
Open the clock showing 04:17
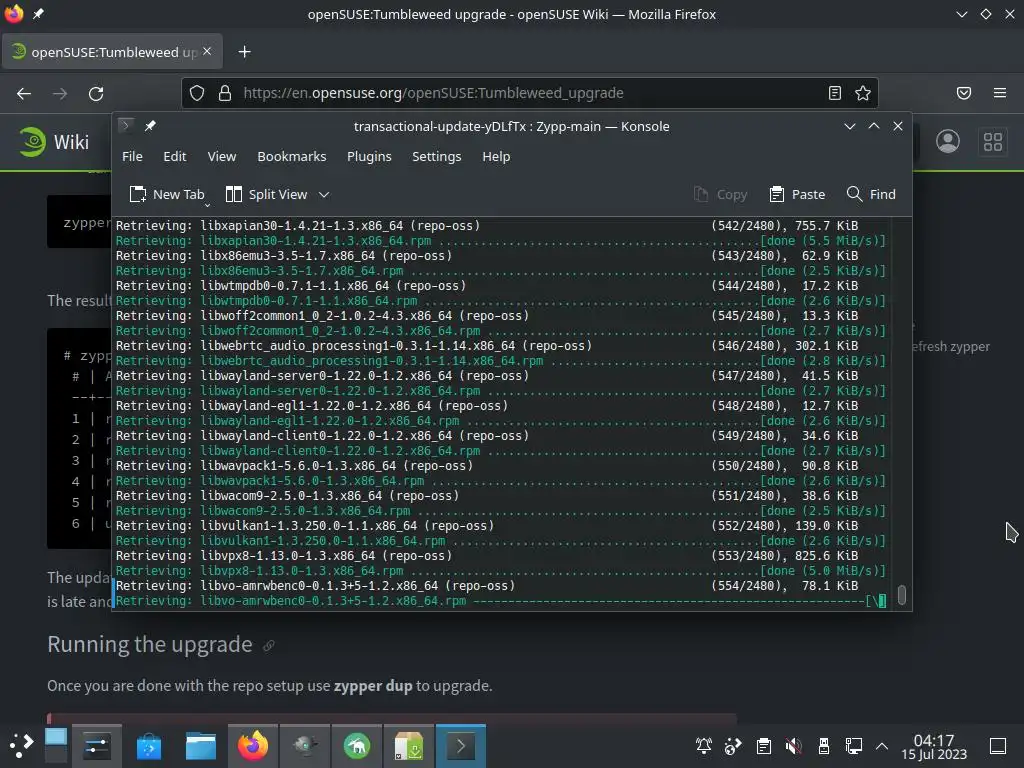934,746
